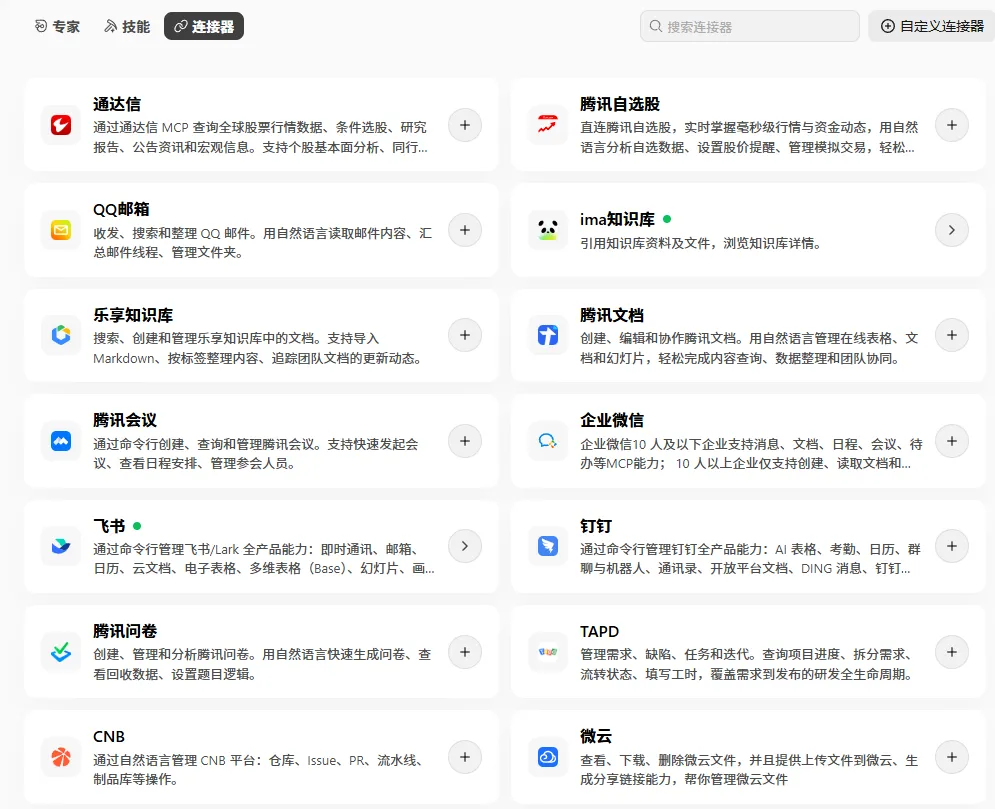
Task: Click the magnifier icon in search box
Action: point(656,27)
